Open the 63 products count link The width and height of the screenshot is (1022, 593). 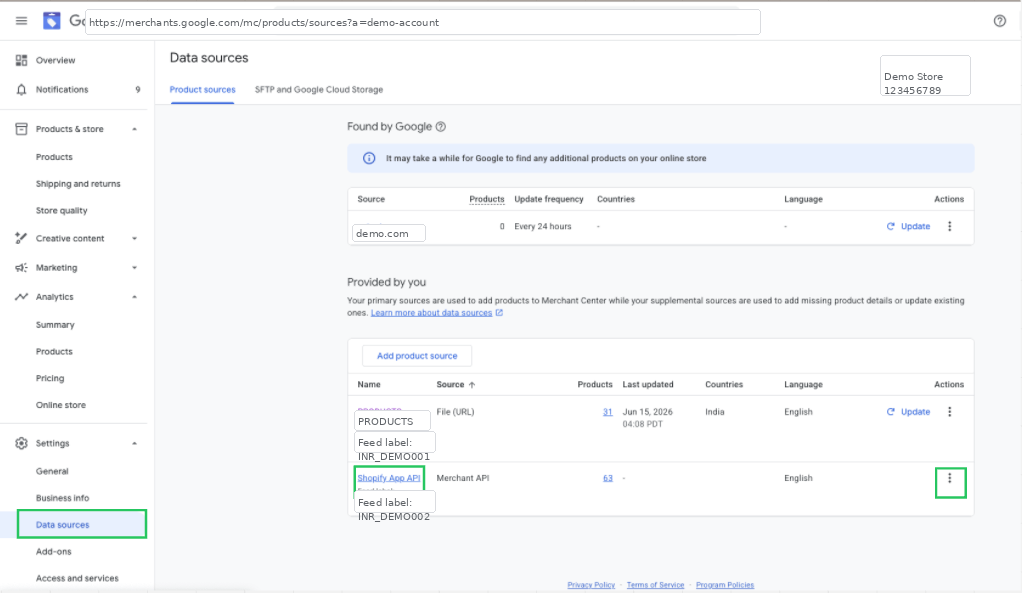pos(607,478)
